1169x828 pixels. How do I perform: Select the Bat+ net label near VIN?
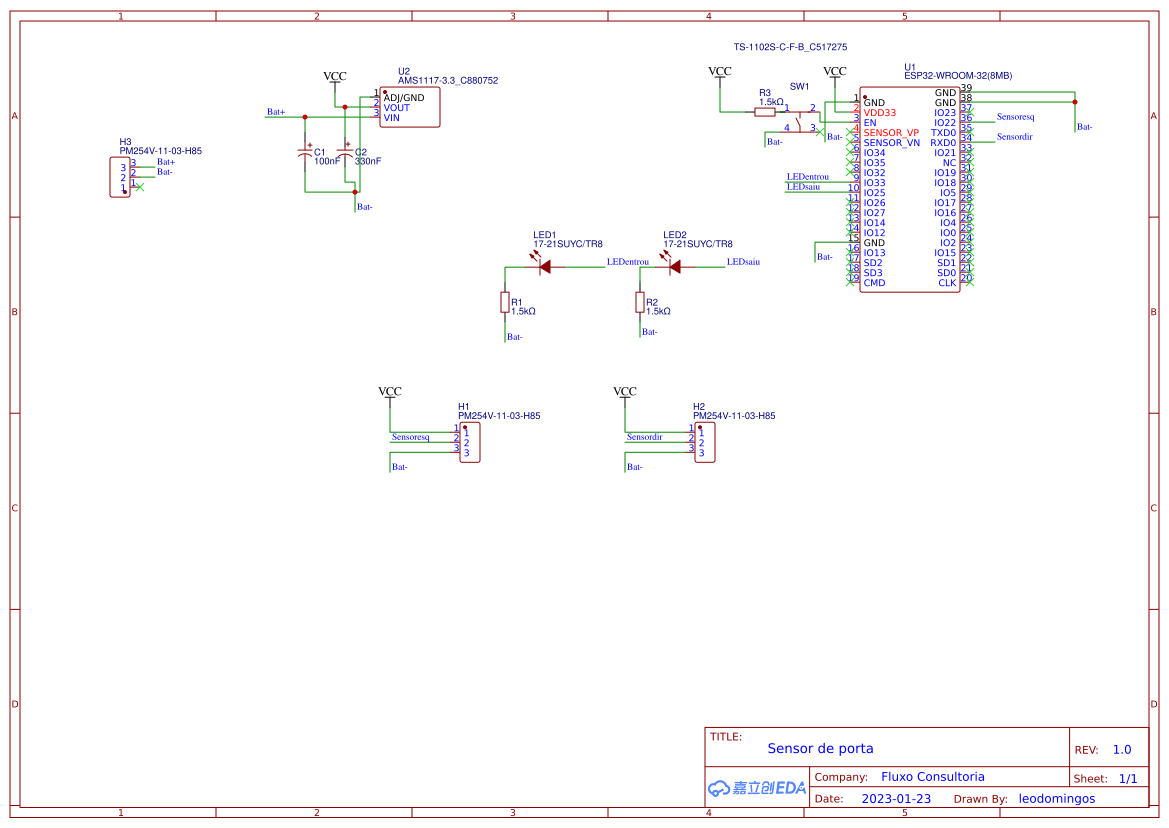click(x=276, y=112)
